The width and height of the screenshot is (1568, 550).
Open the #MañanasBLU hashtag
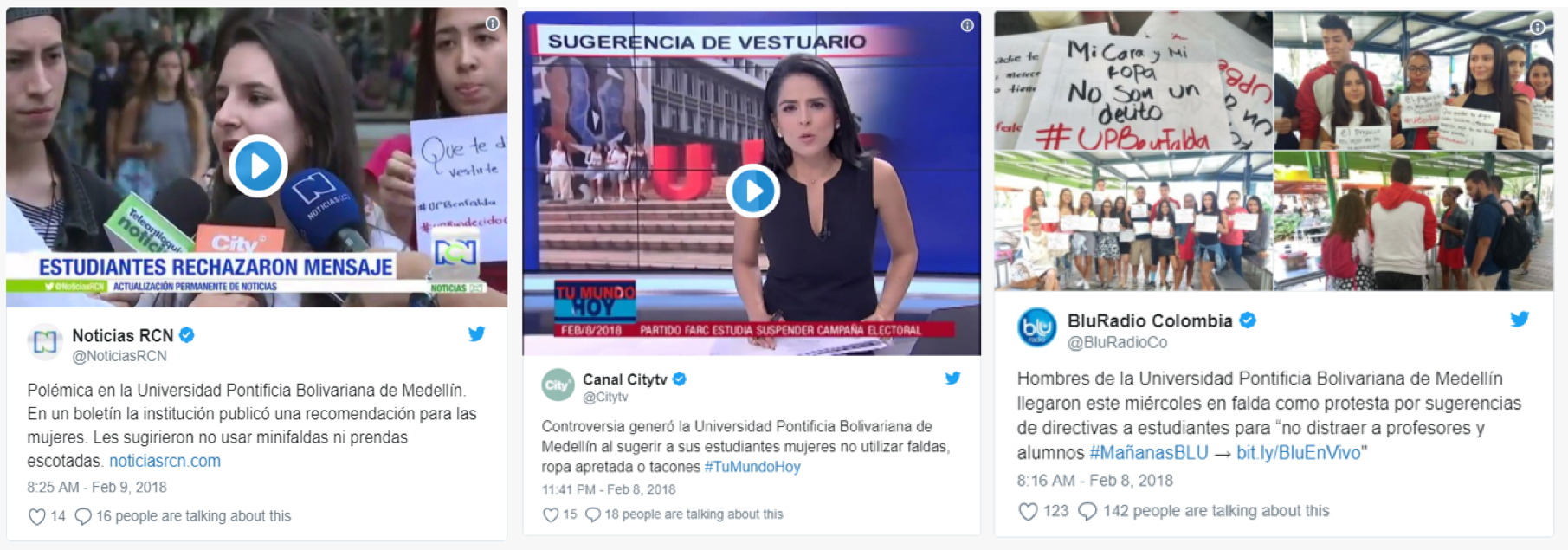1149,452
